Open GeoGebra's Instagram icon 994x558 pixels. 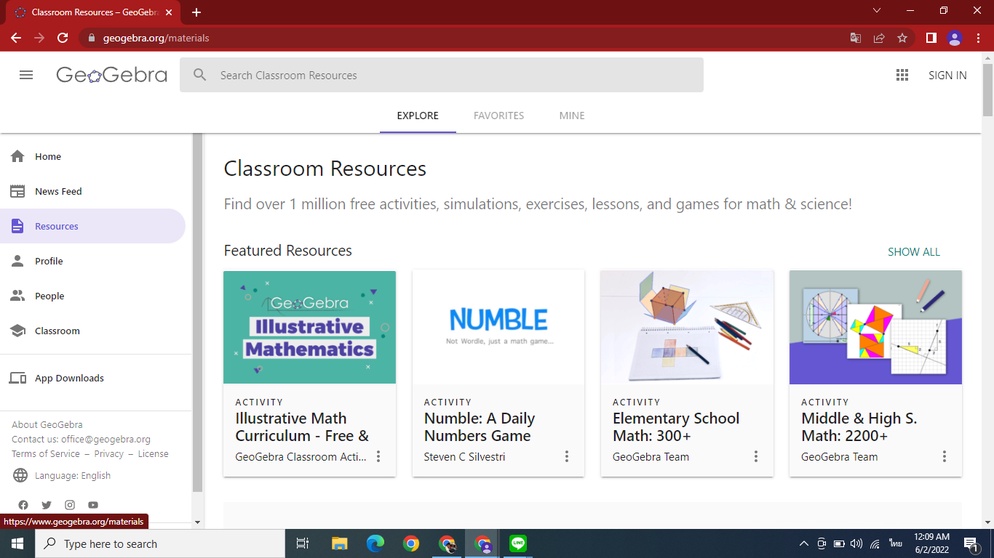(70, 505)
